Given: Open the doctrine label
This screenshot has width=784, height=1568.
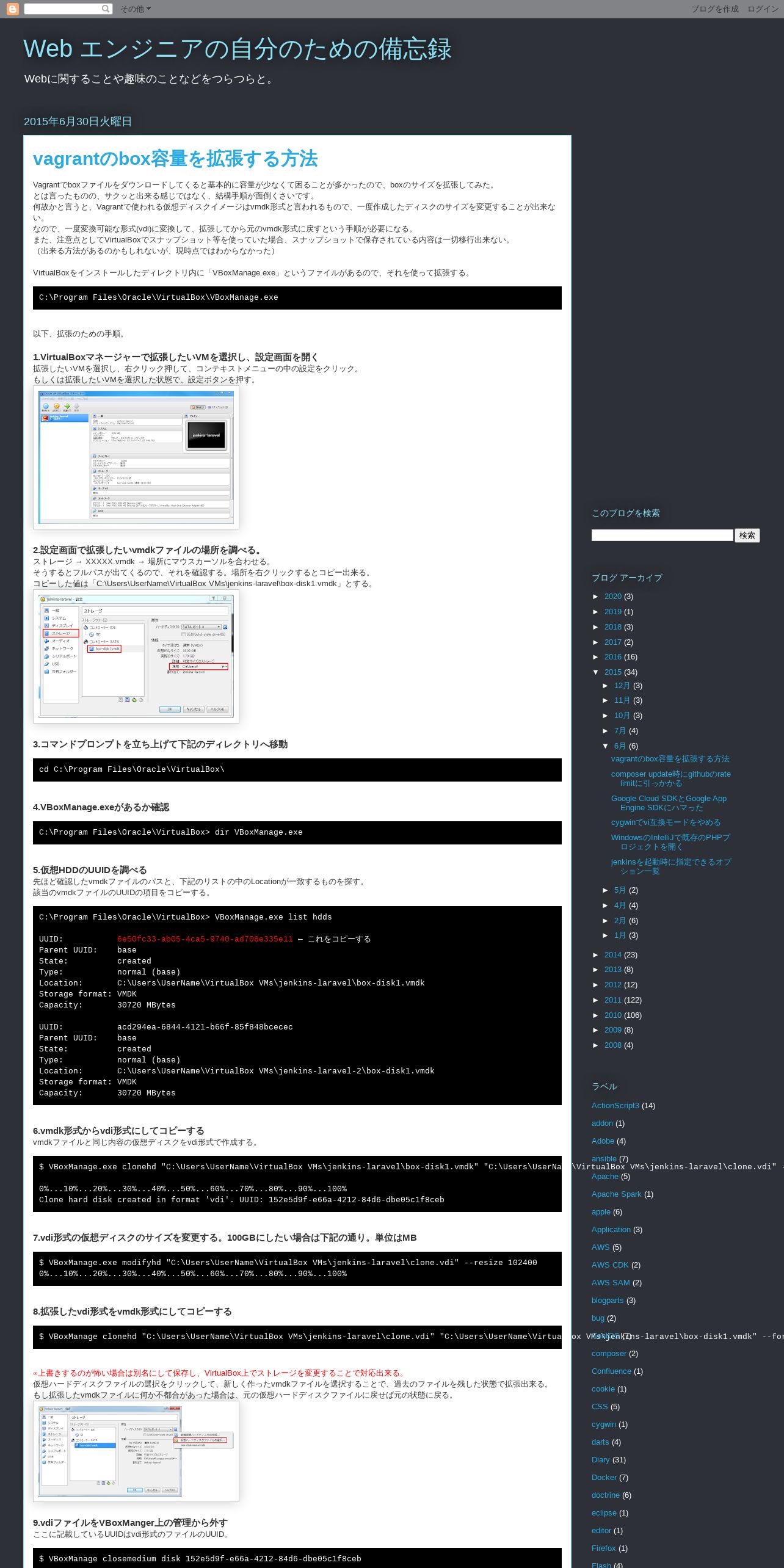Looking at the screenshot, I should tap(606, 1495).
